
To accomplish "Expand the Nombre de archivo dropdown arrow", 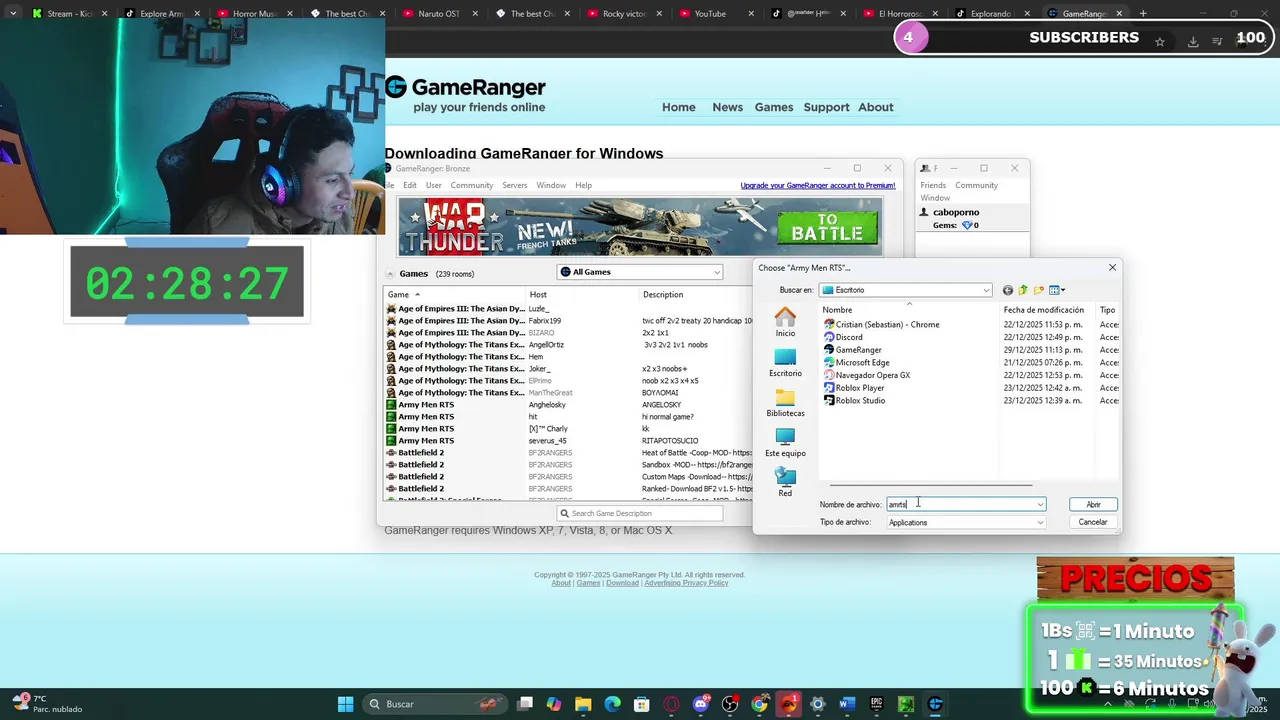I will click(1040, 505).
